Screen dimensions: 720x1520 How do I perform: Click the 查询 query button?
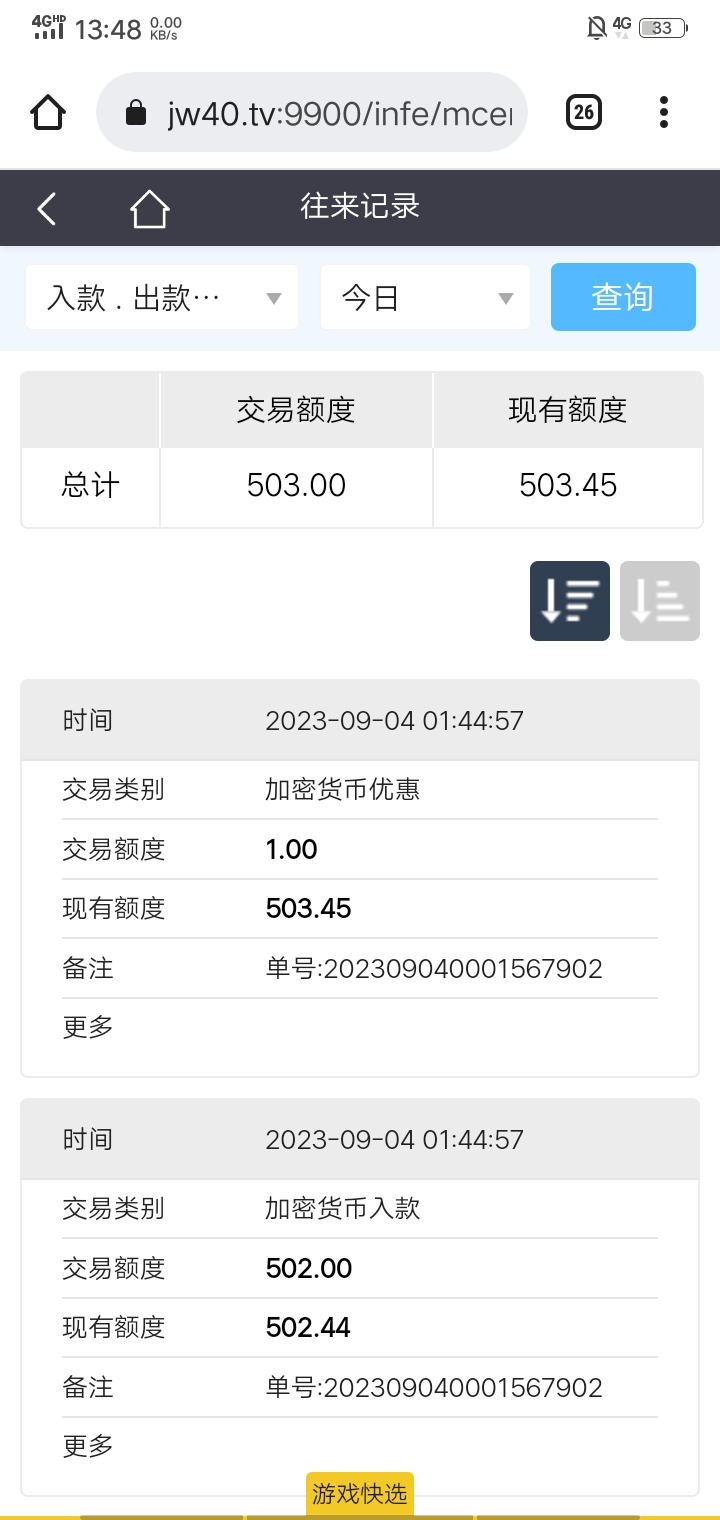pyautogui.click(x=623, y=297)
